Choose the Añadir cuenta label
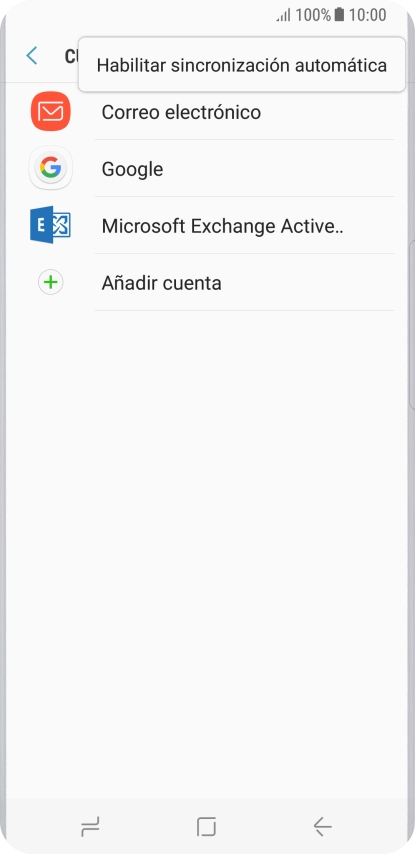 point(162,283)
